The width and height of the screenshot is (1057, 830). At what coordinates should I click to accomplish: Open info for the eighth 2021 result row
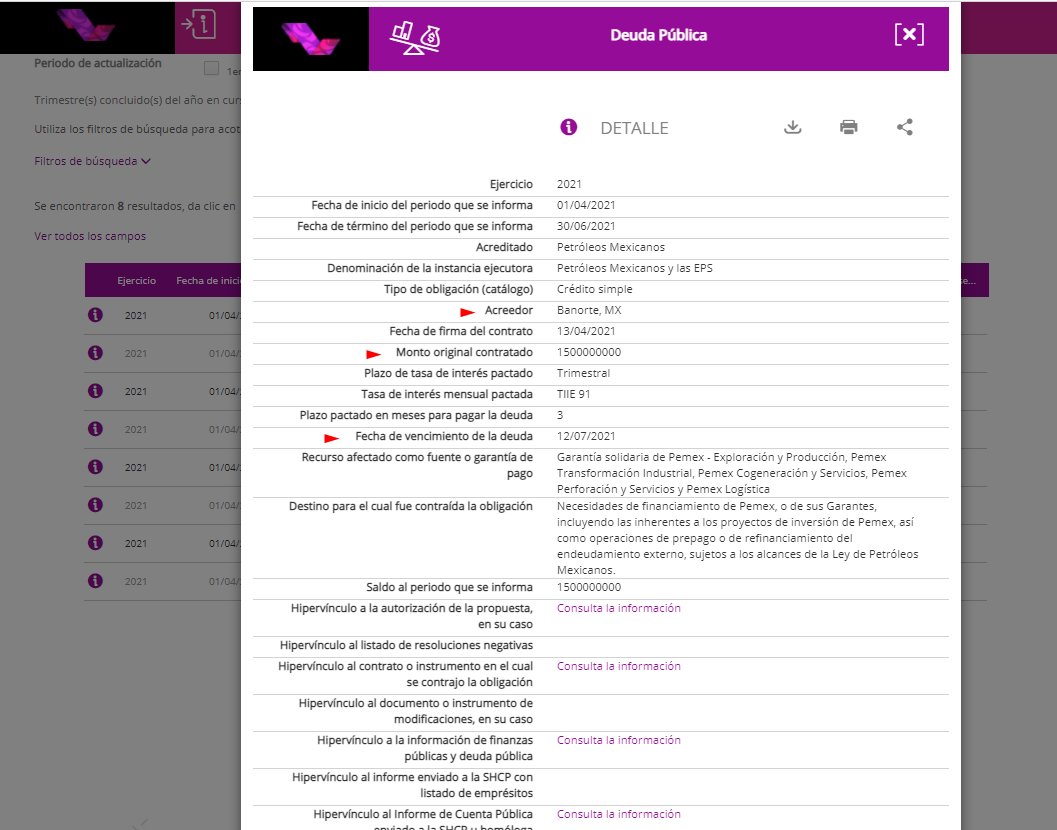(x=95, y=581)
